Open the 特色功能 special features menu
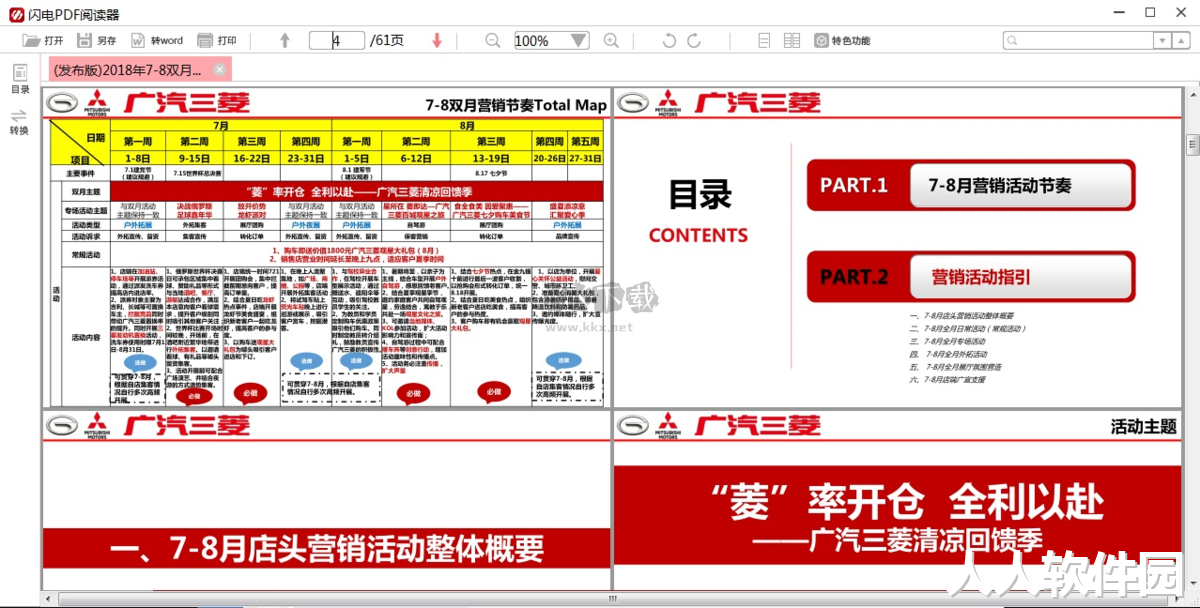The height and width of the screenshot is (608, 1200). [x=842, y=41]
